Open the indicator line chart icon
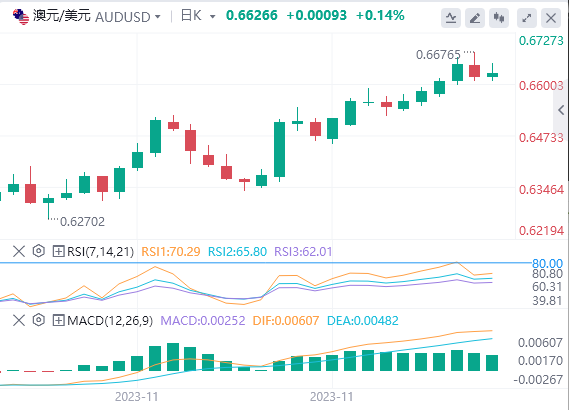 coord(451,18)
